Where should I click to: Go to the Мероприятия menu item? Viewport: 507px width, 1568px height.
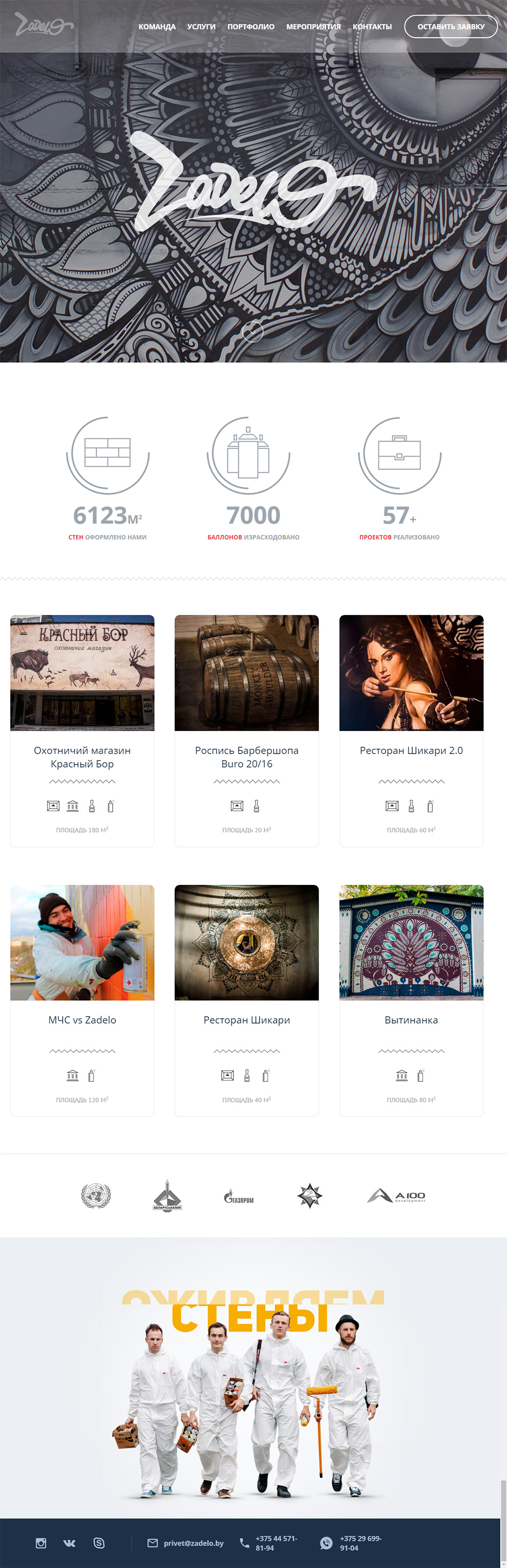click(x=313, y=27)
